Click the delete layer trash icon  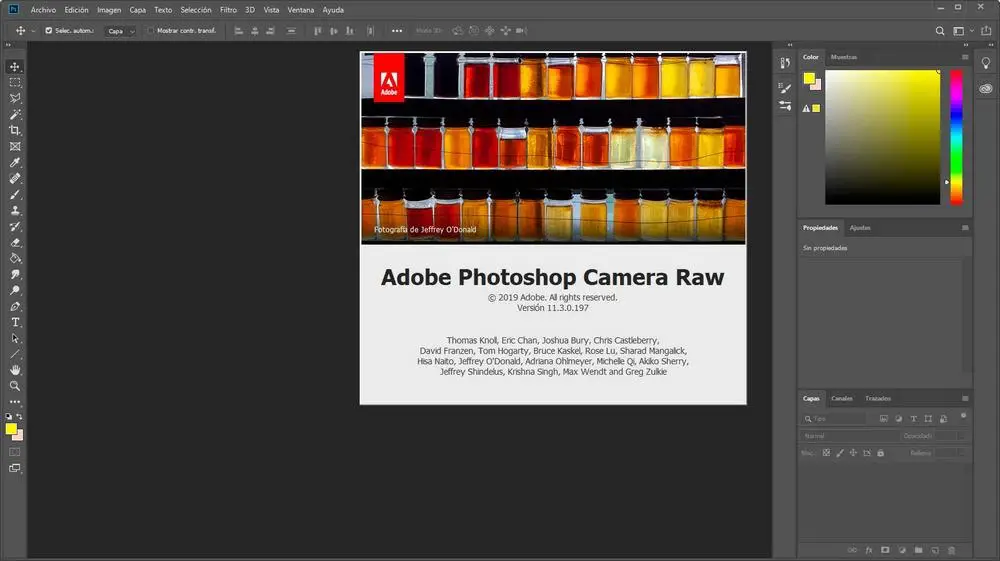point(951,550)
